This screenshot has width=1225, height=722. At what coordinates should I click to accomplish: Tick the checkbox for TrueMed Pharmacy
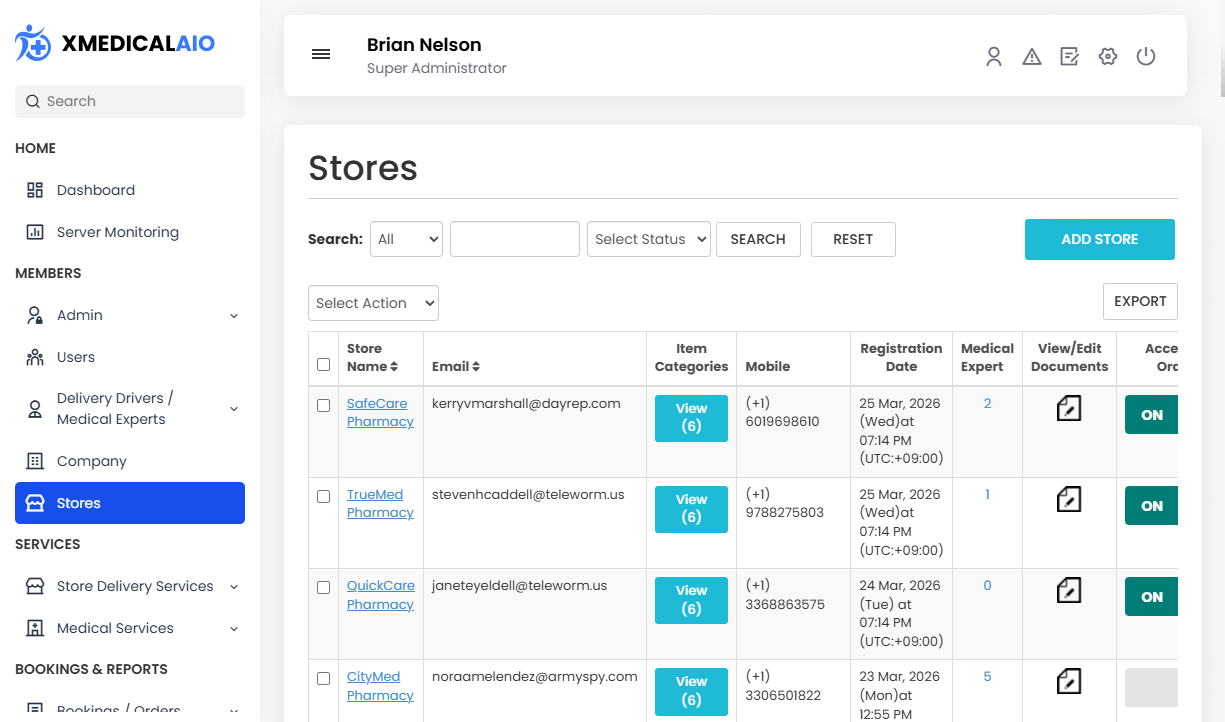click(x=323, y=496)
